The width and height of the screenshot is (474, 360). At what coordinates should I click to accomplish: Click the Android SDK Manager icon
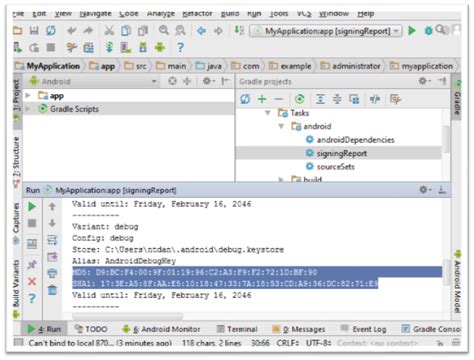(143, 48)
